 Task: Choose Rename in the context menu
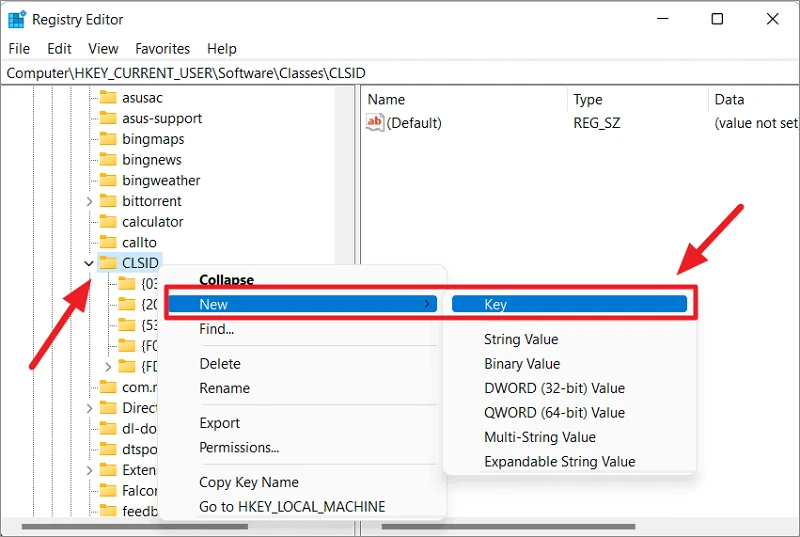click(x=224, y=388)
